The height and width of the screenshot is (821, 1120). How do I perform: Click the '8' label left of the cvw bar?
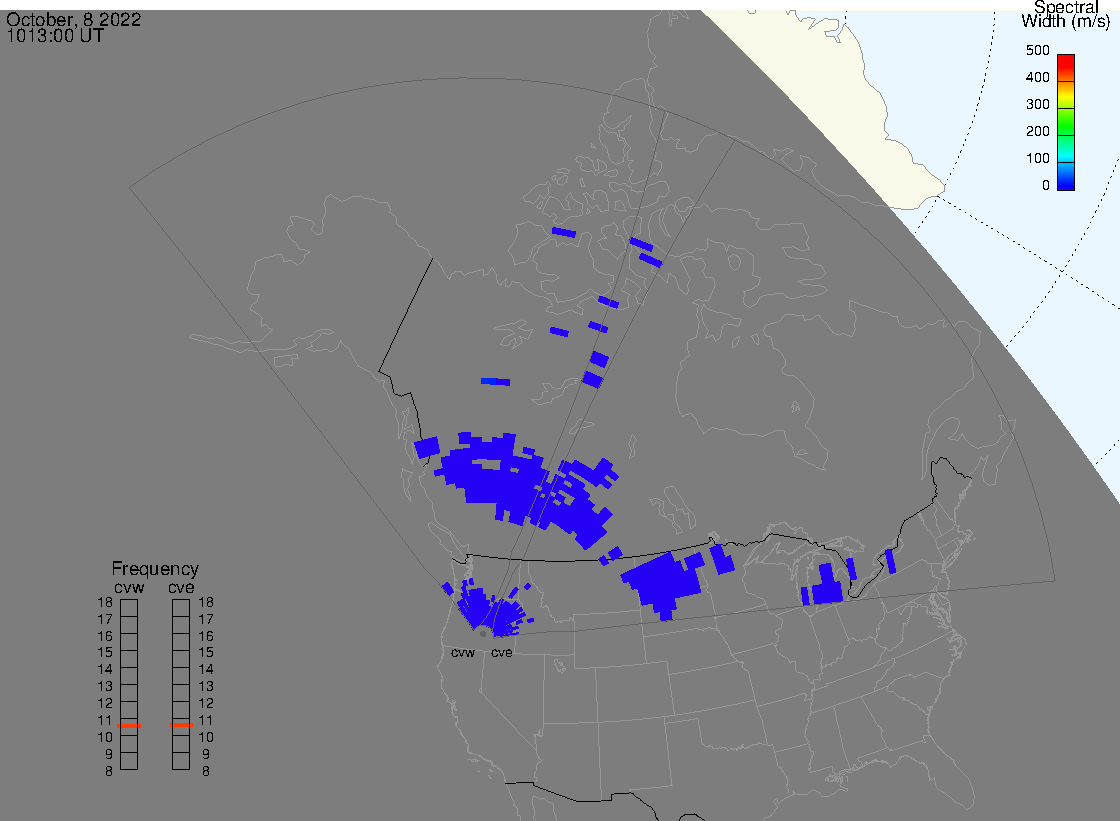[x=109, y=772]
